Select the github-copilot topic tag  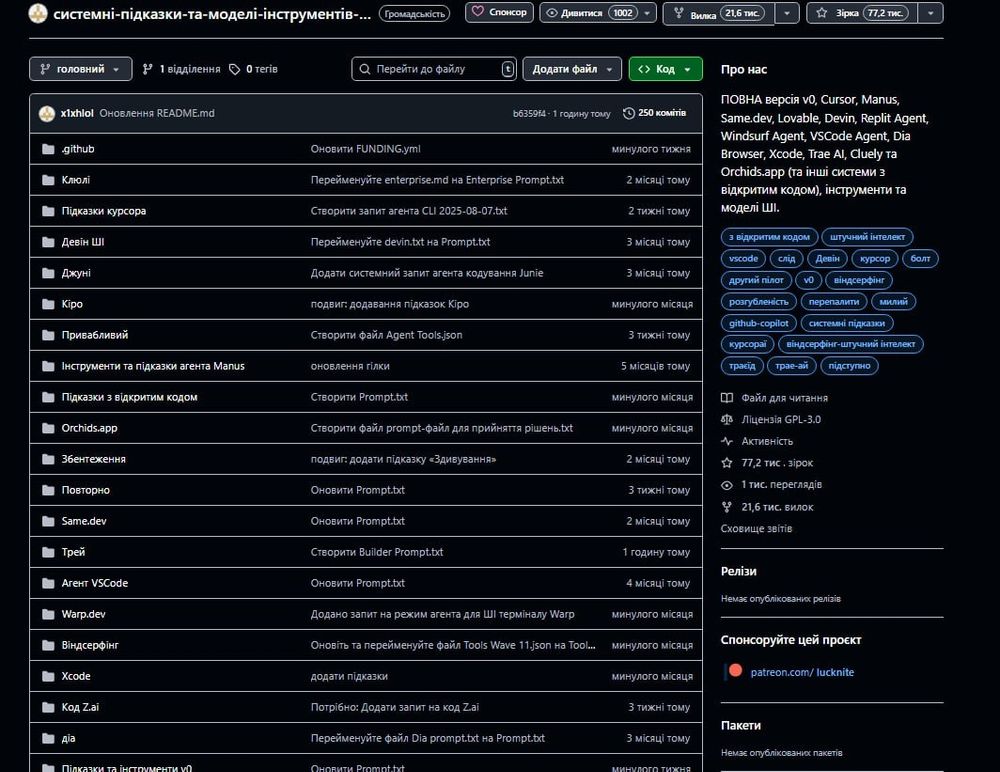(758, 323)
